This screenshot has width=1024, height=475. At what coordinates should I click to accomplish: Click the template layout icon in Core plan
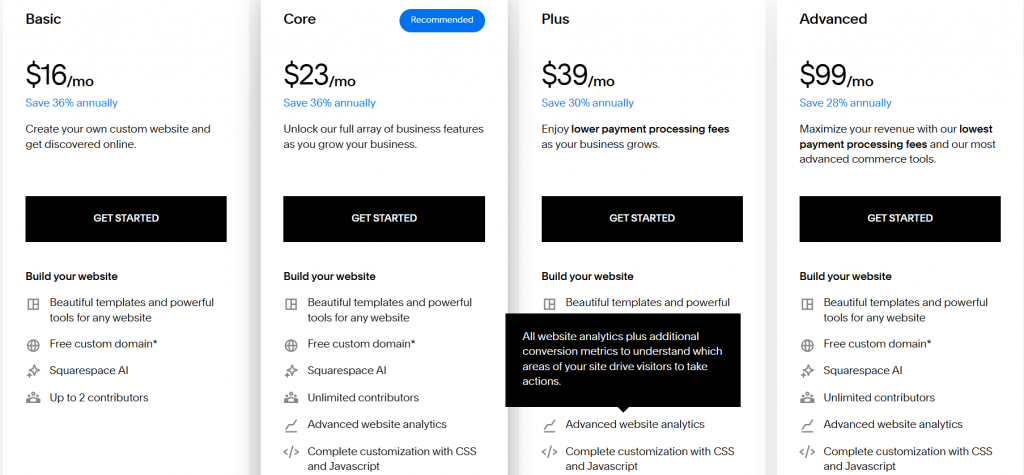pos(291,304)
